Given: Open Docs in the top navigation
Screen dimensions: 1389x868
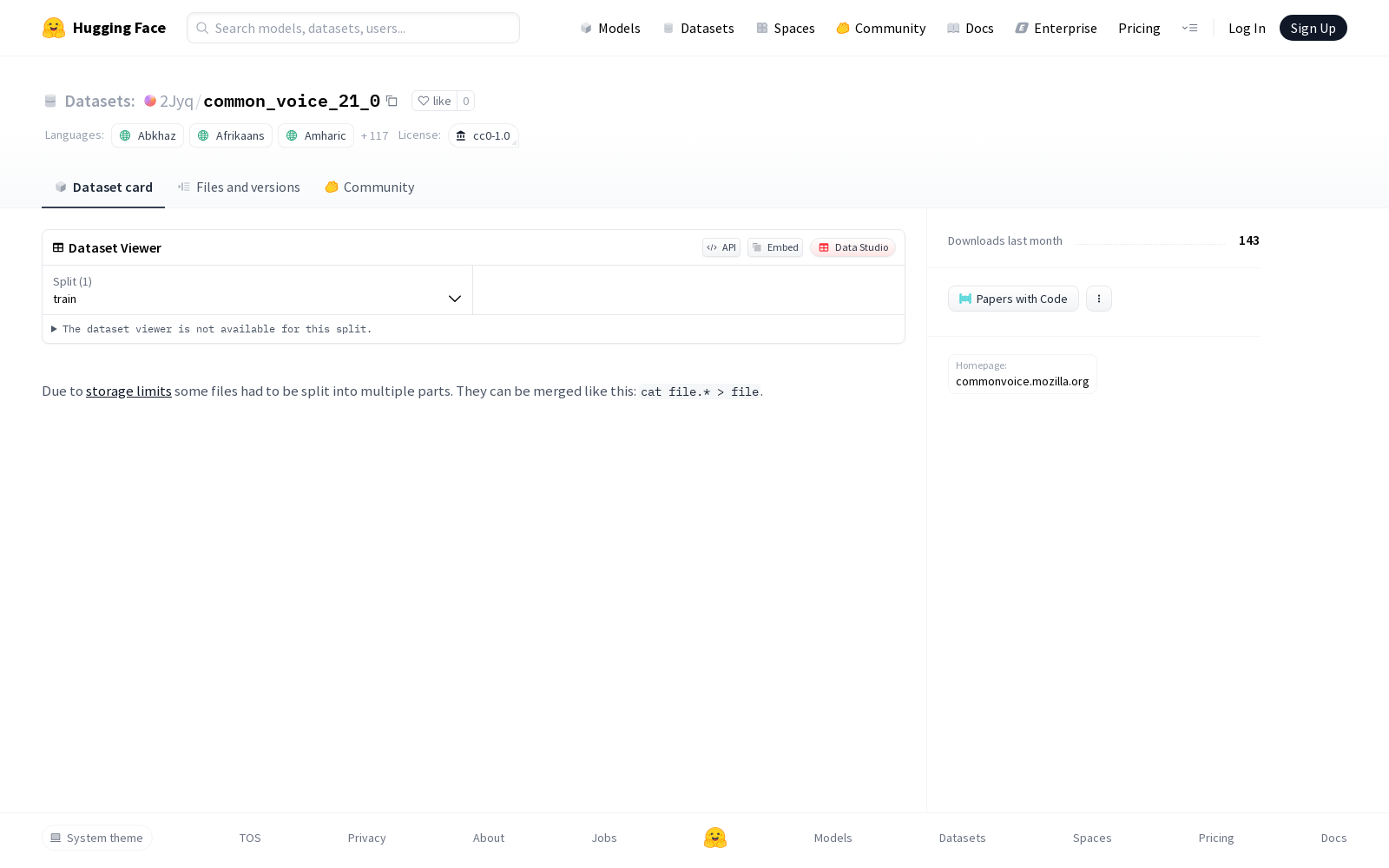Looking at the screenshot, I should (x=971, y=28).
